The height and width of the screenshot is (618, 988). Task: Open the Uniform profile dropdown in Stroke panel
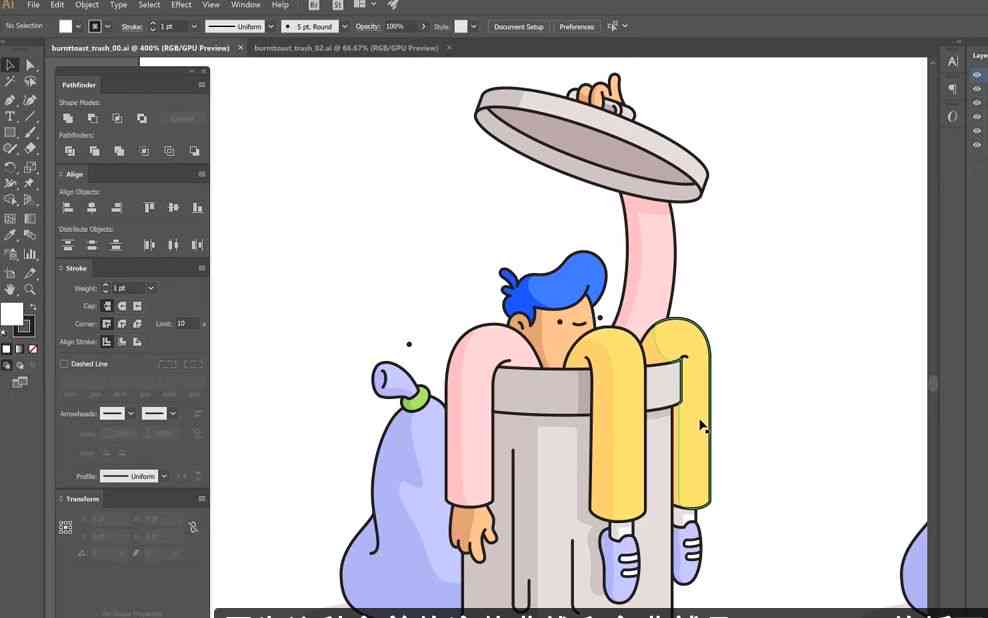164,476
